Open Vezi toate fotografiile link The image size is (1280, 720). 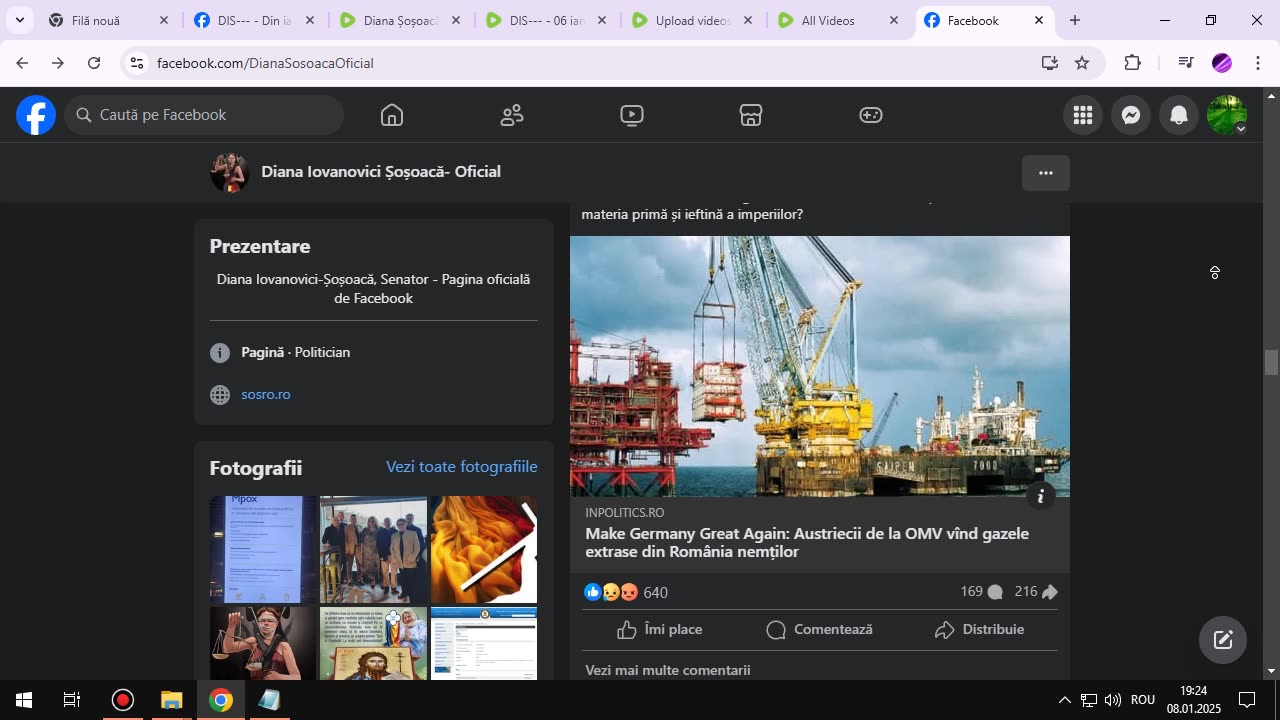click(462, 467)
